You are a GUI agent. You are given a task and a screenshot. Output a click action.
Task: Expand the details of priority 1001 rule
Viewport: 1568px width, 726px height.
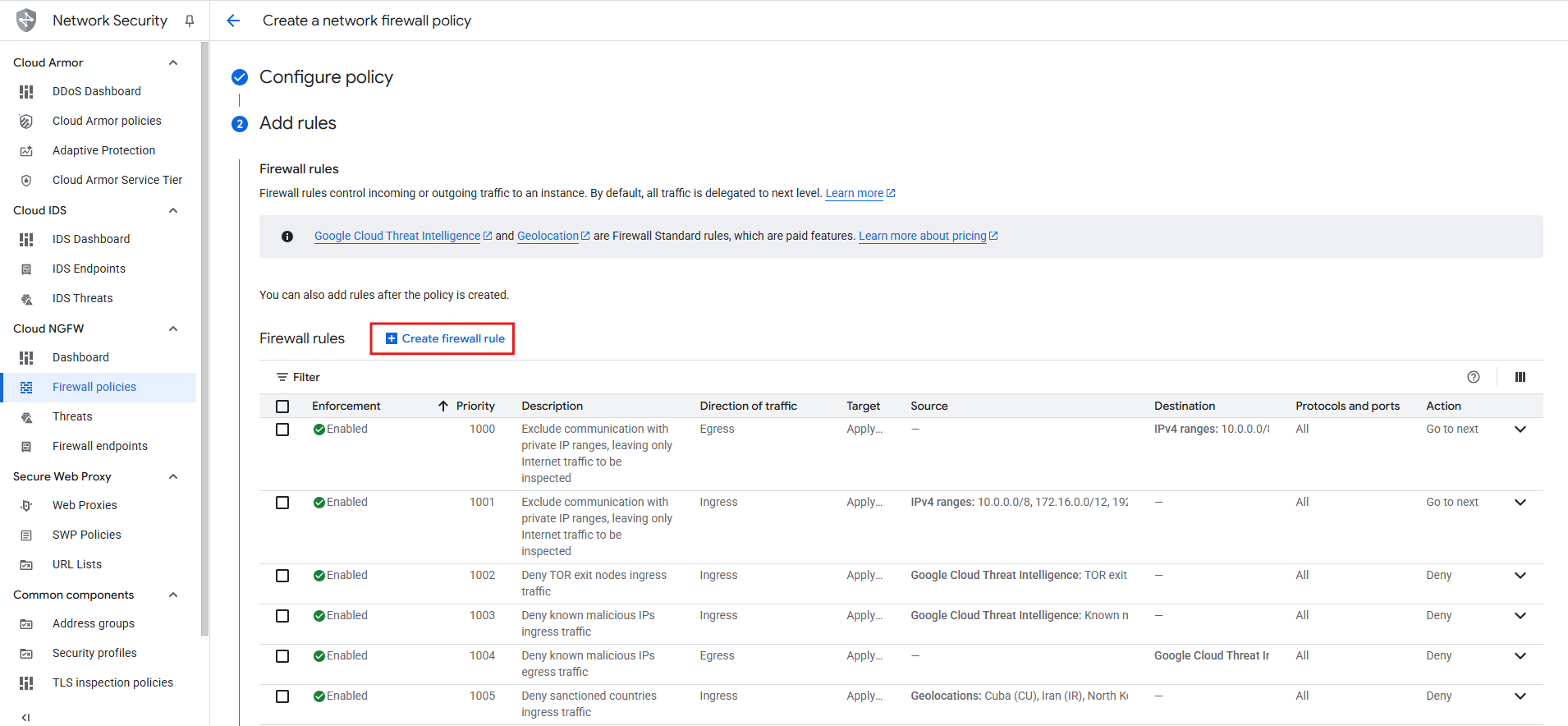coord(1520,503)
